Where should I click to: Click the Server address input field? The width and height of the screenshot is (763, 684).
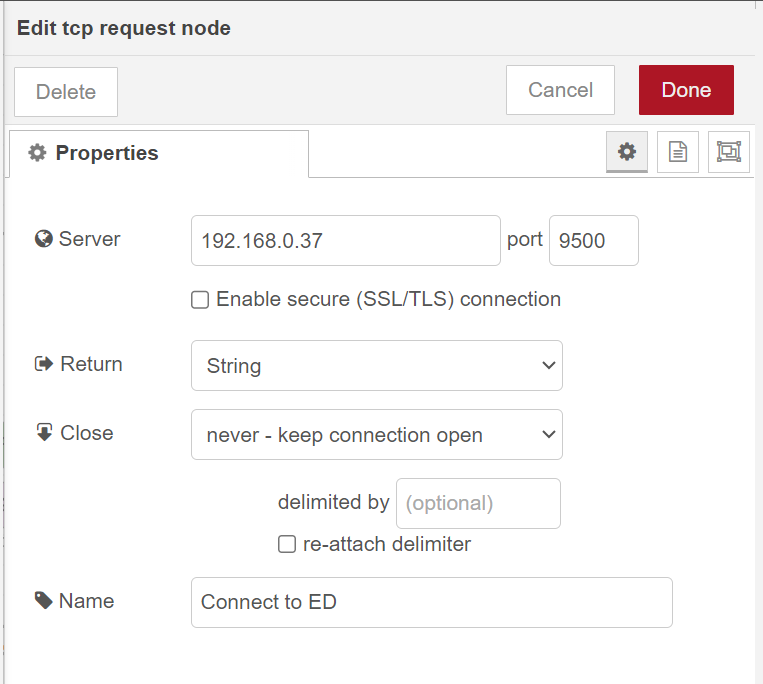pos(345,241)
